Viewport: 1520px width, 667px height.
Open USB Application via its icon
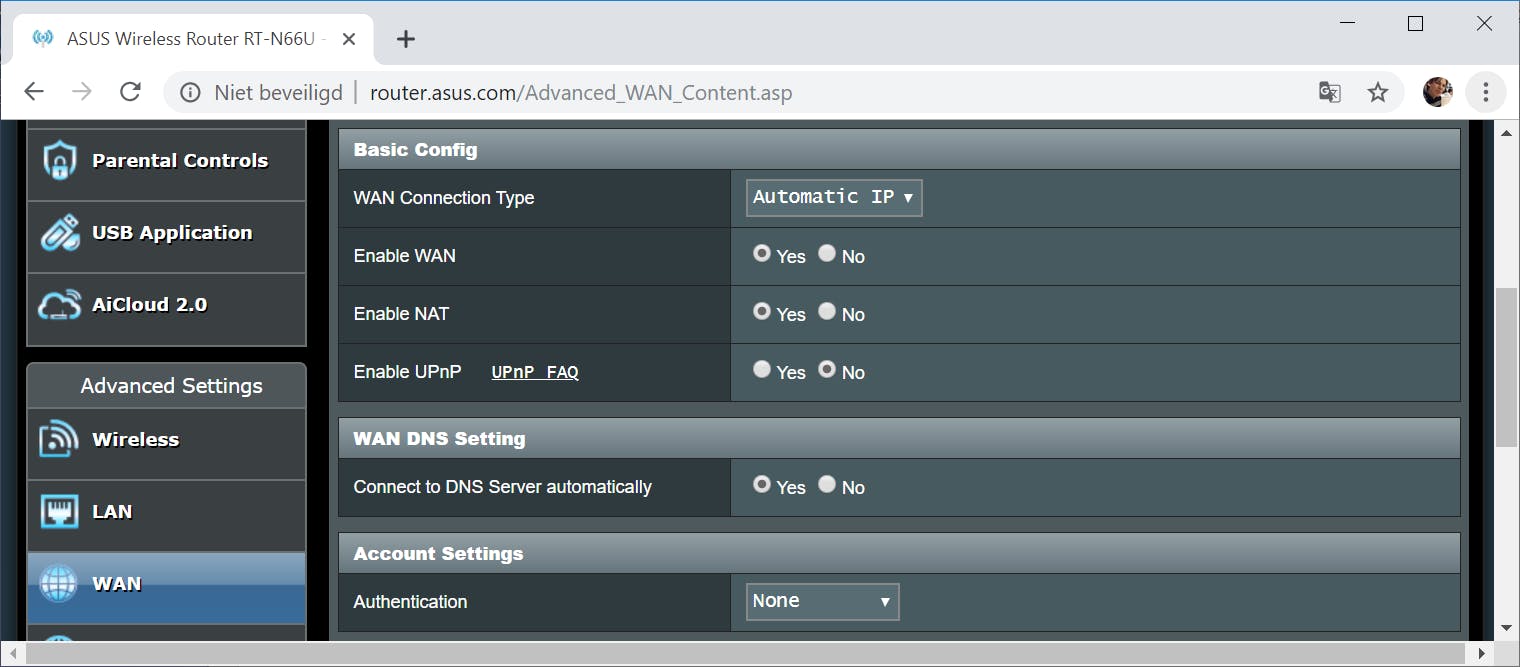(60, 233)
